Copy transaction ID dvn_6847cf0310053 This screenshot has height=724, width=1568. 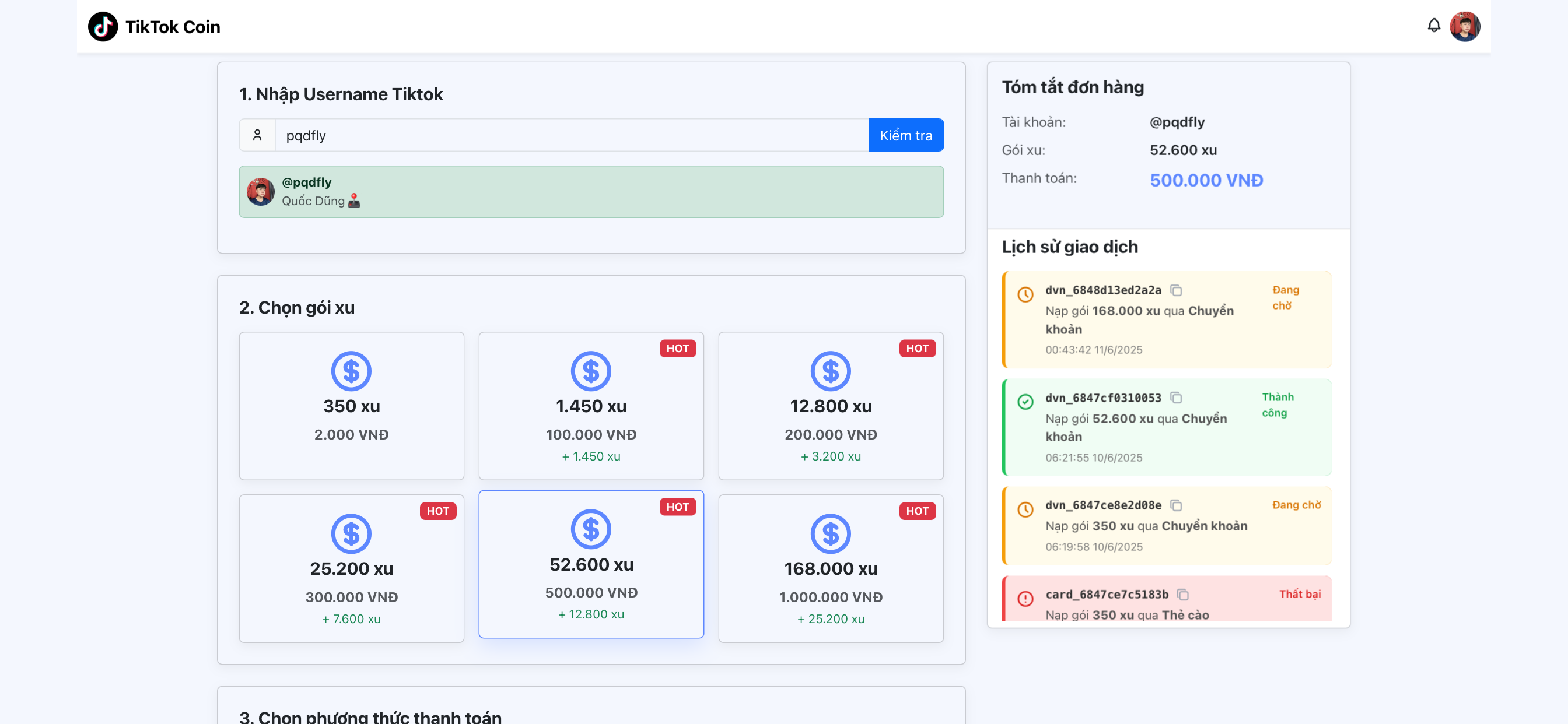[x=1176, y=398]
